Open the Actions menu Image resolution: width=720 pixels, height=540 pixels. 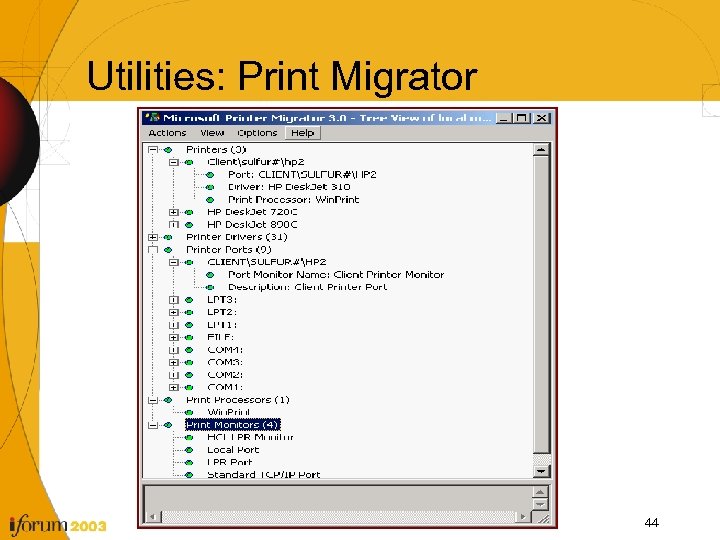pos(167,133)
